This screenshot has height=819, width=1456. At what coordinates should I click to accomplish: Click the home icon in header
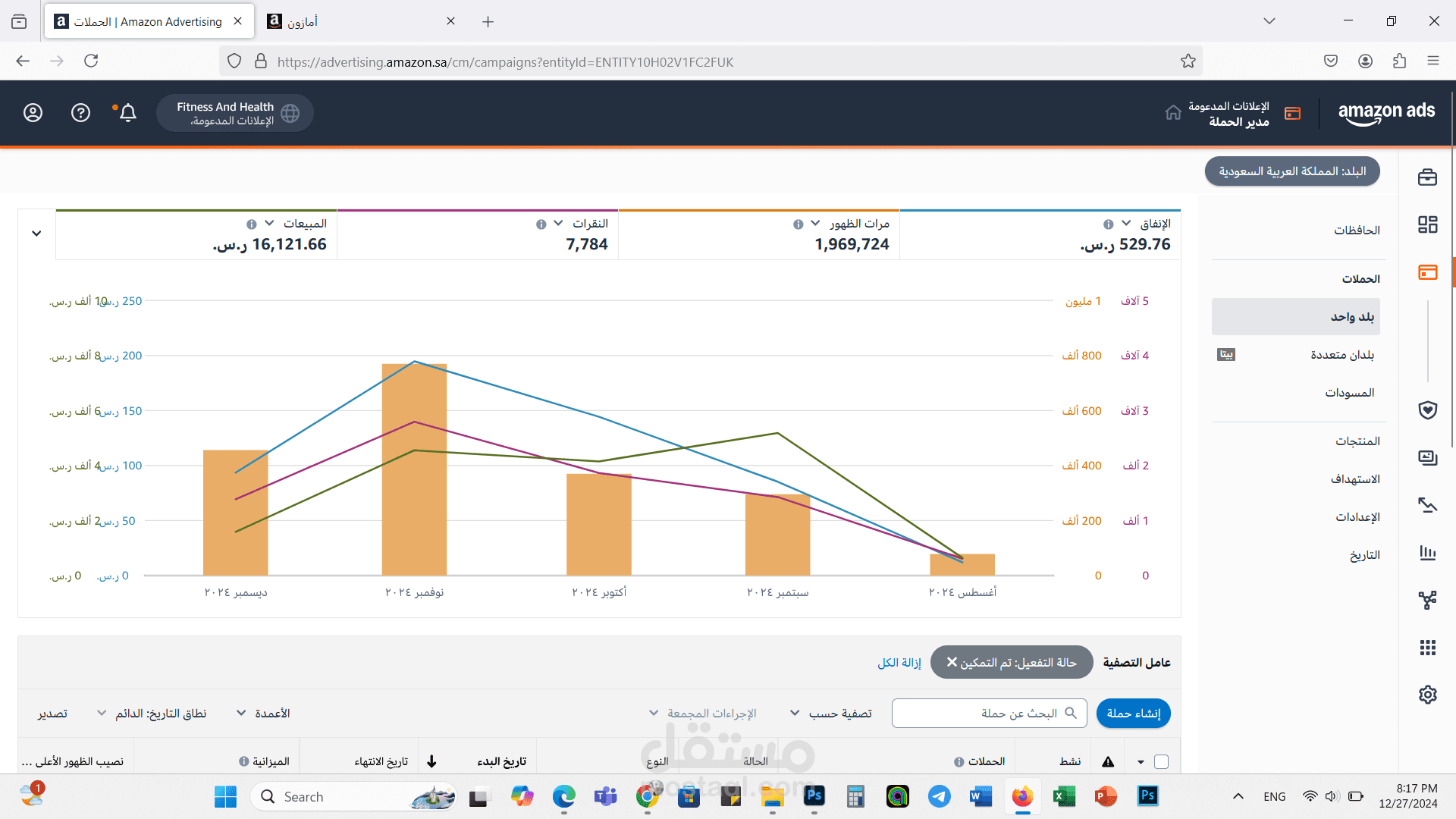click(x=1173, y=113)
